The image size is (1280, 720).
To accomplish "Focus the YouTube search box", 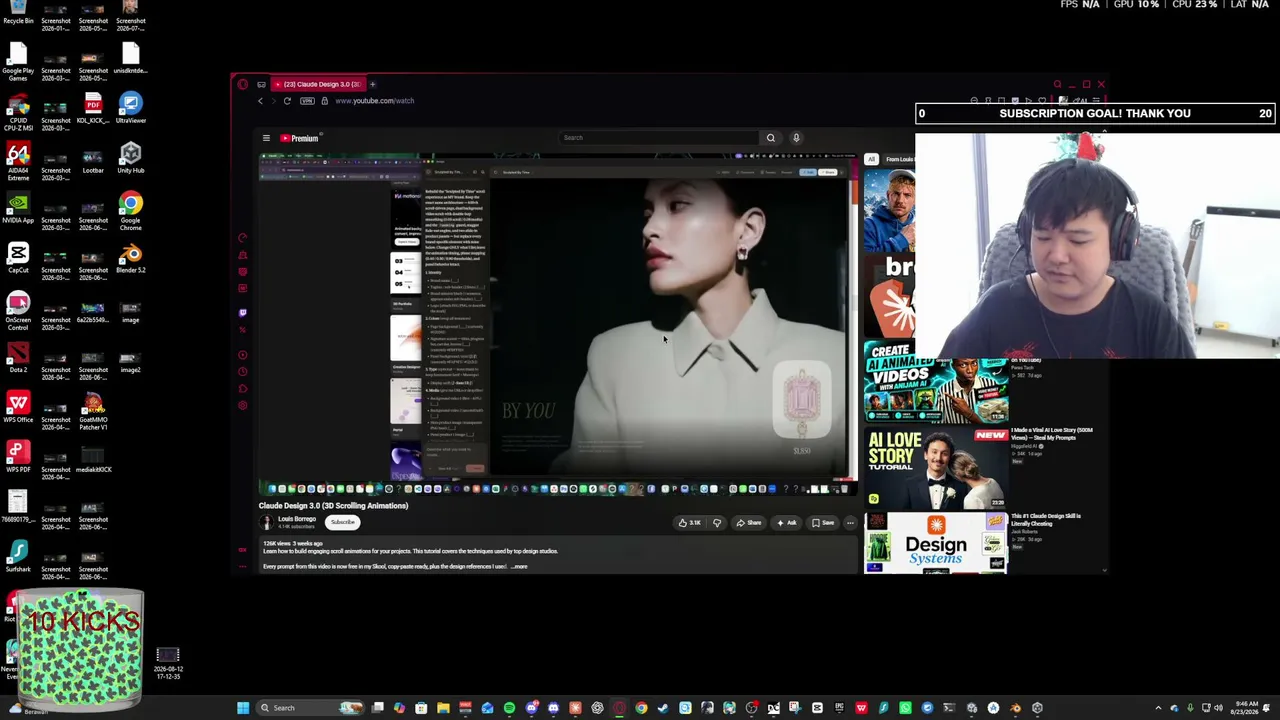I will pos(659,138).
